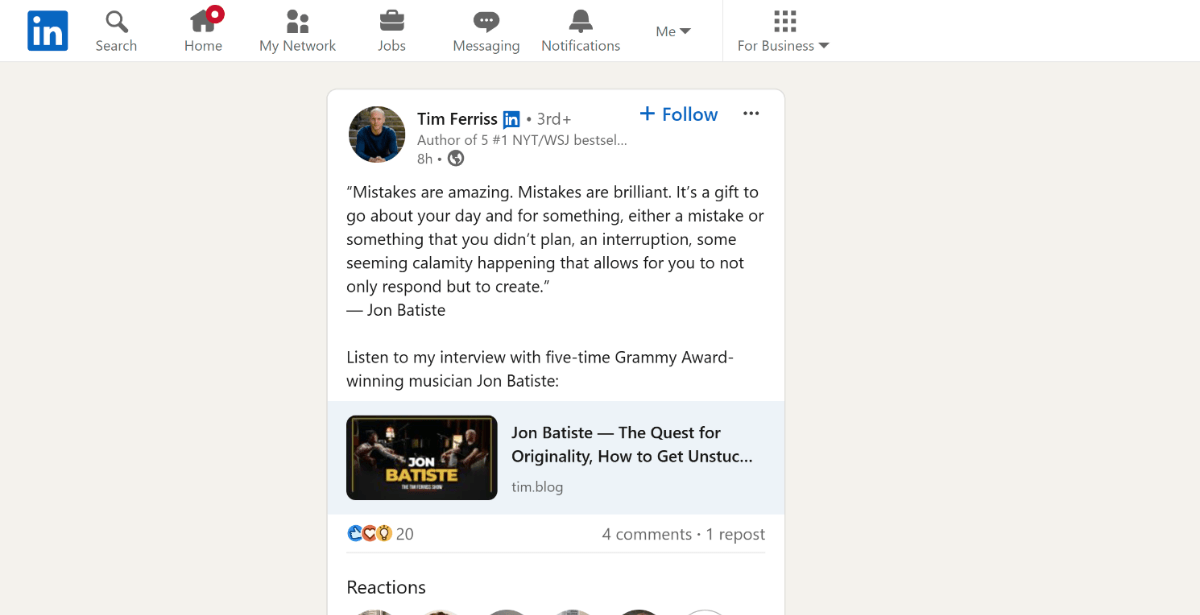Screen dimensions: 1200x615
Task: Click Tim Ferriss profile photo
Action: coord(377,134)
